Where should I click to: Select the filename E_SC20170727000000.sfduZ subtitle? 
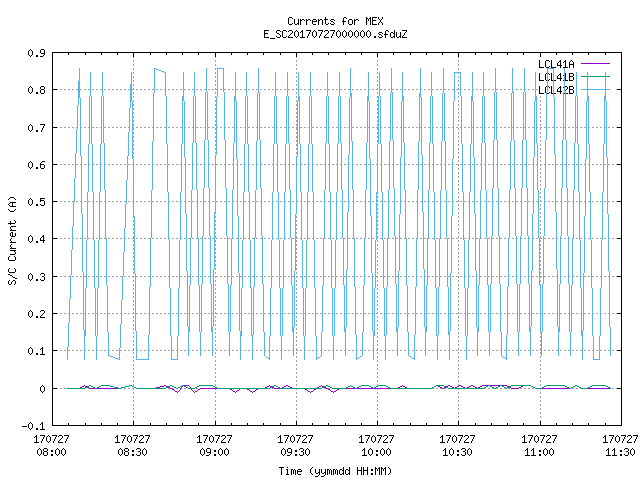pyautogui.click(x=335, y=34)
